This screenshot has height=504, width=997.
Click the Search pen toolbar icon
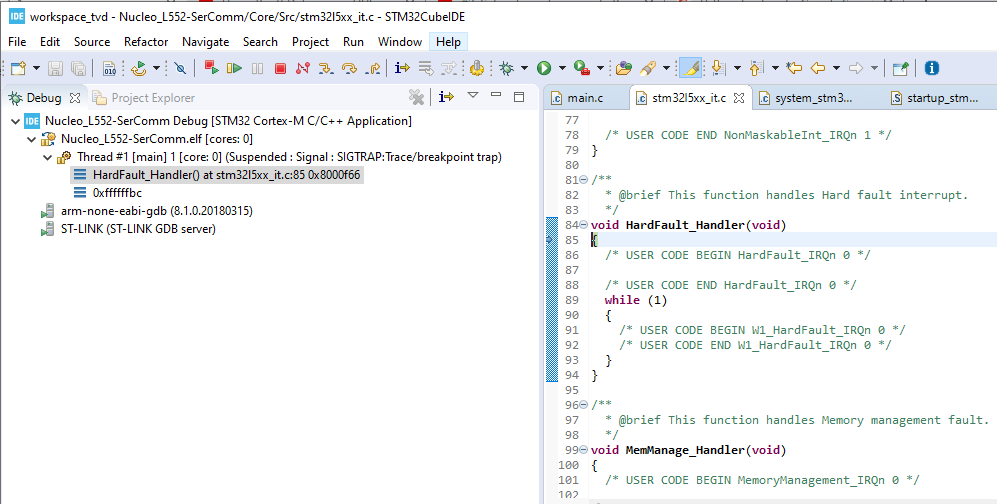[648, 68]
